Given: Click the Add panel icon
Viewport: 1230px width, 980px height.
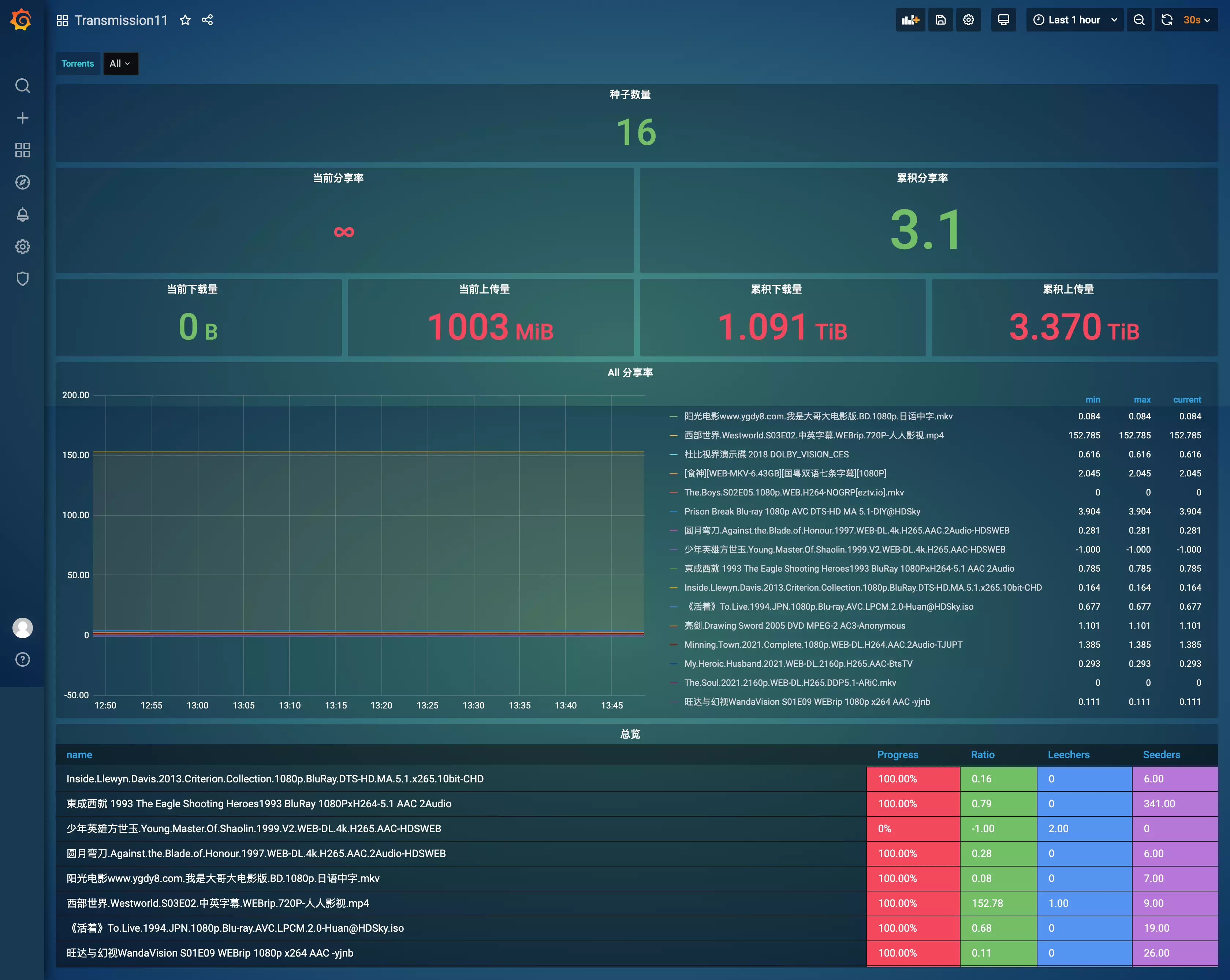Looking at the screenshot, I should tap(910, 20).
